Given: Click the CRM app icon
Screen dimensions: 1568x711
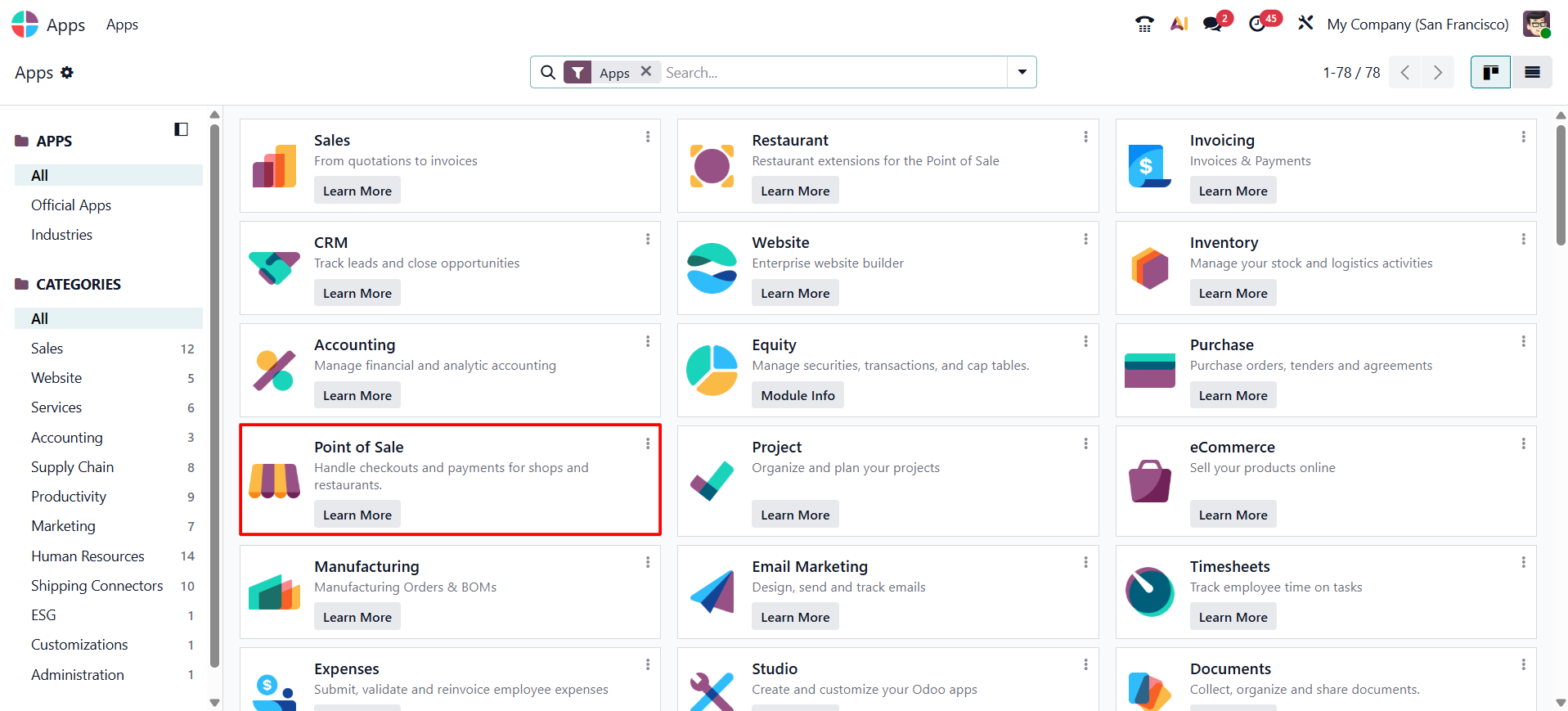Looking at the screenshot, I should point(275,268).
